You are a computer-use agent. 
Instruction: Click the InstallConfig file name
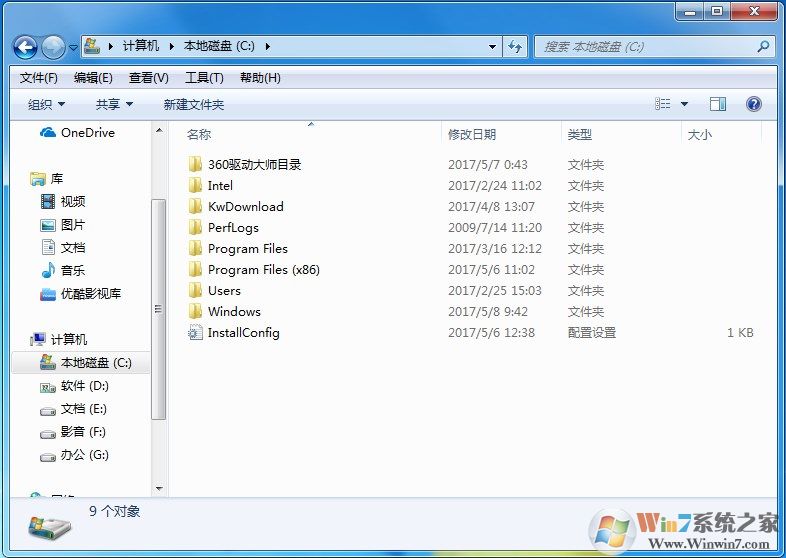pyautogui.click(x=244, y=332)
